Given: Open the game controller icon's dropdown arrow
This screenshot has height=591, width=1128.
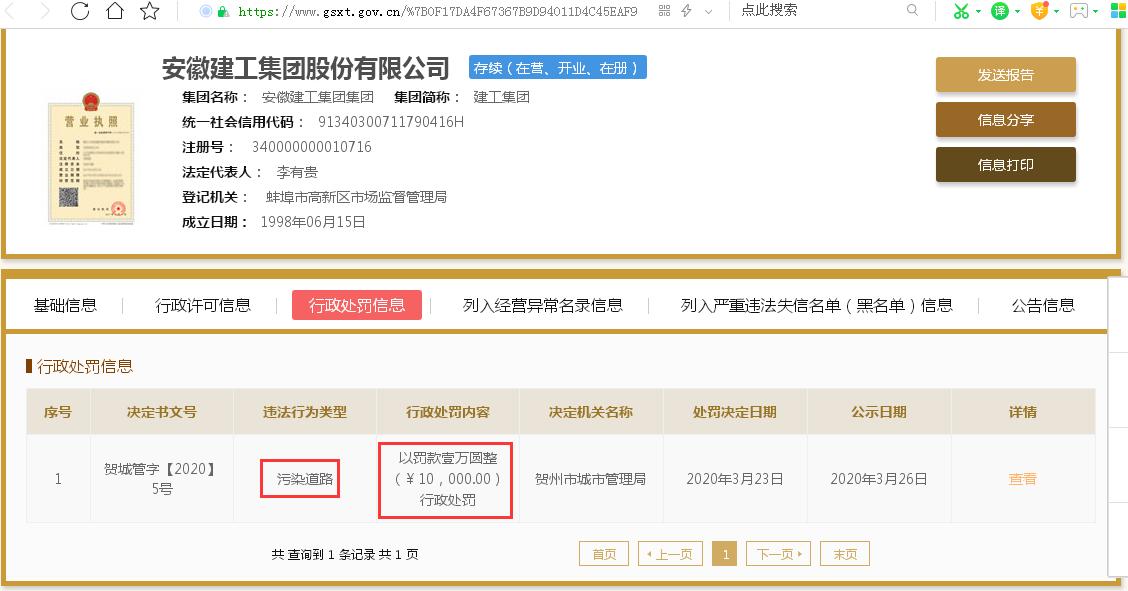Looking at the screenshot, I should click(1095, 11).
